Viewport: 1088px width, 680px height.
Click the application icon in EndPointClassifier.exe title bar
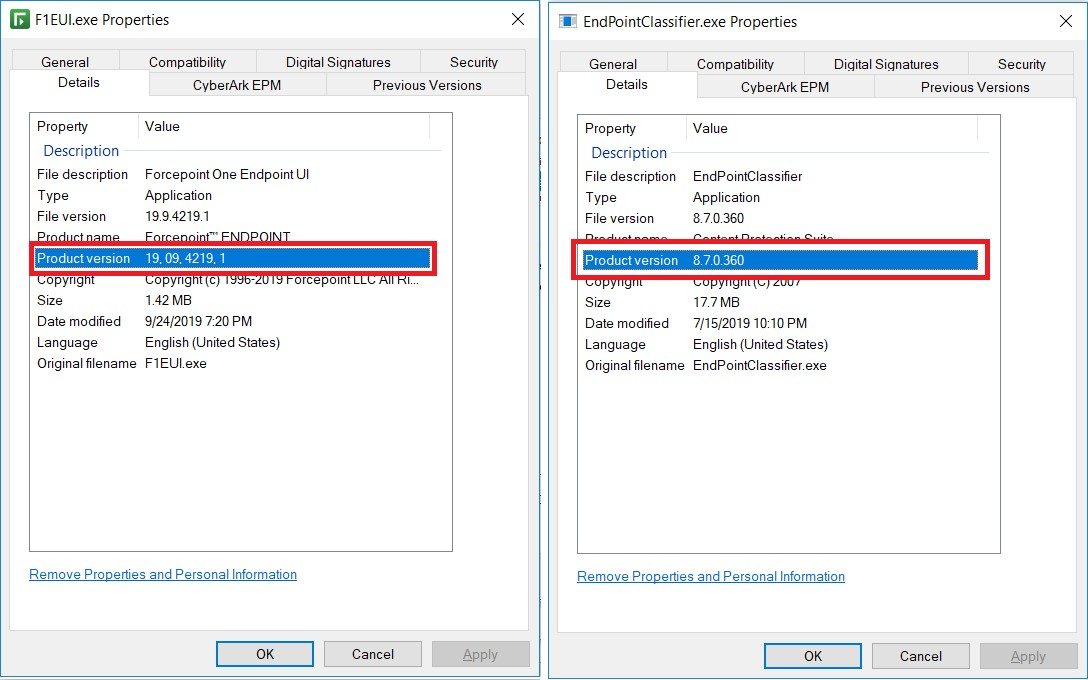567,21
